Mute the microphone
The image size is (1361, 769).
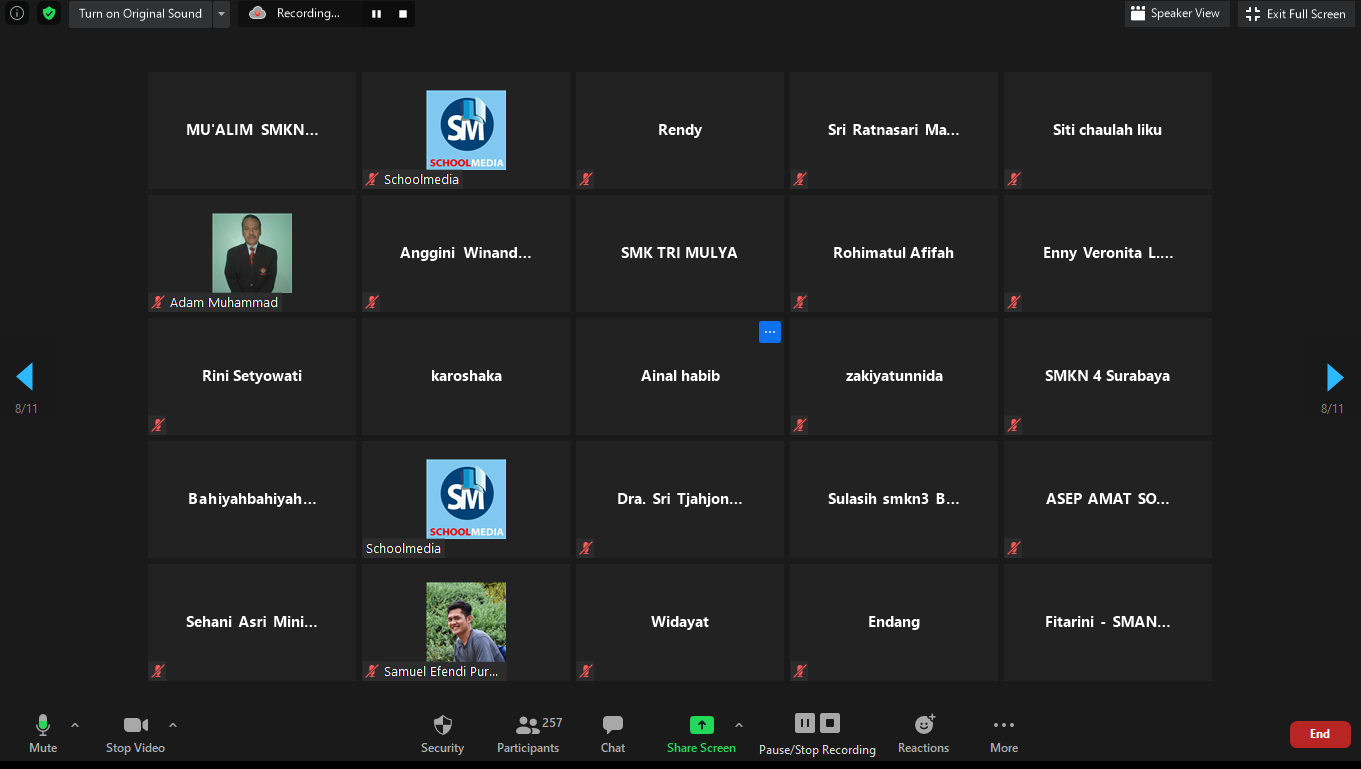43,726
